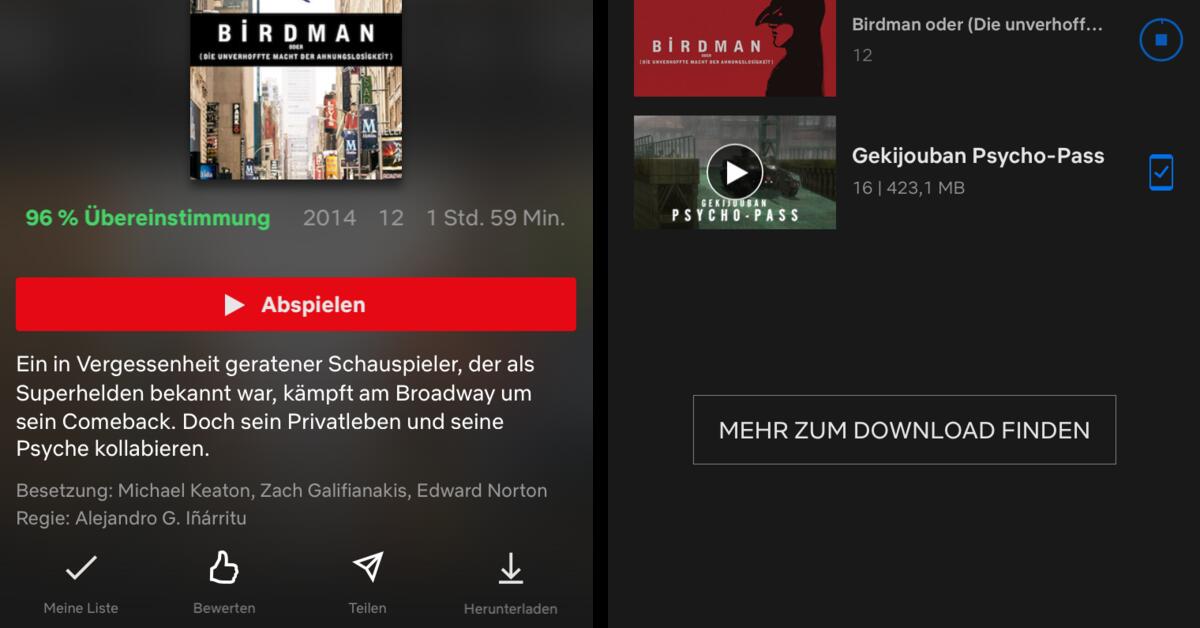Click MEHR ZUM DOWNLOAD FINDEN button
This screenshot has width=1200, height=628.
coord(904,430)
